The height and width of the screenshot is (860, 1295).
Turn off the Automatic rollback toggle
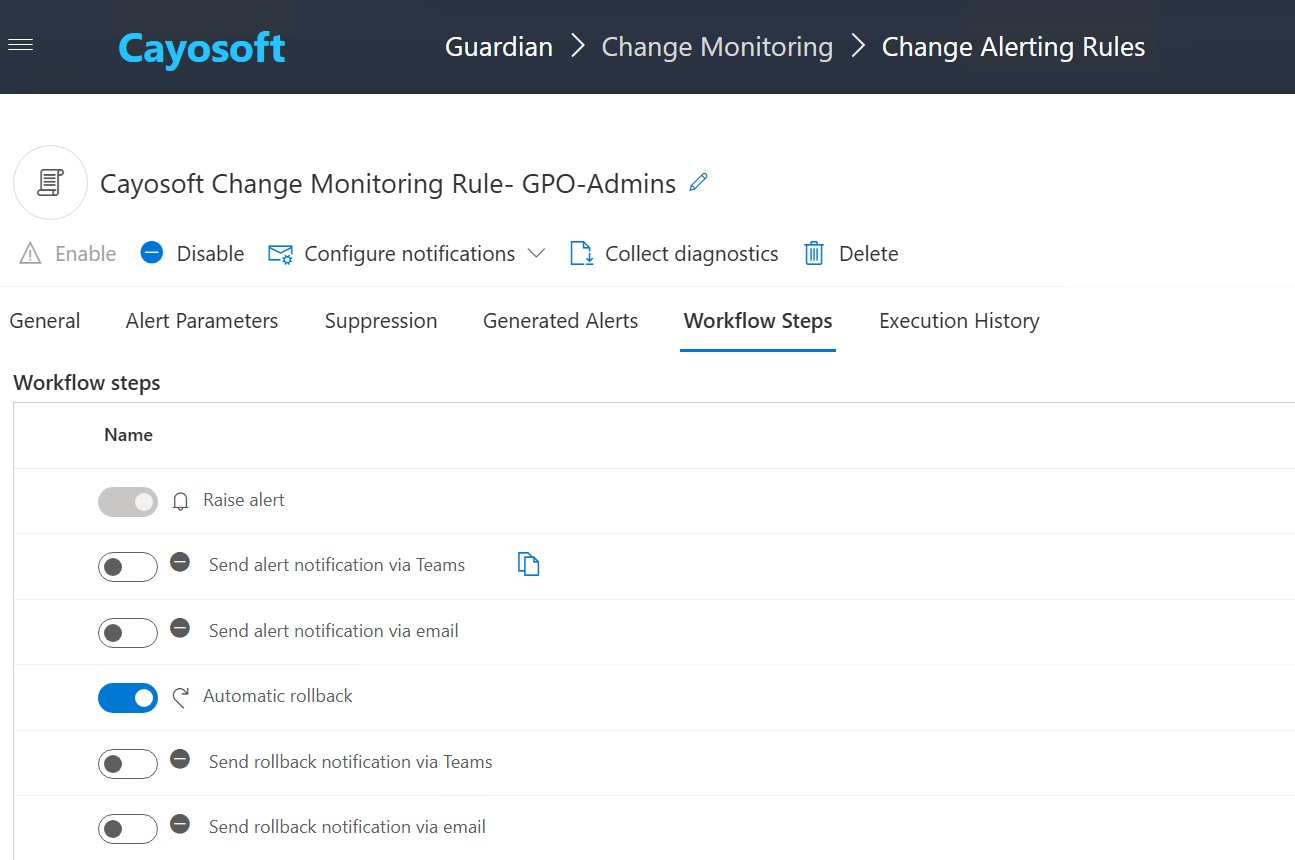click(x=128, y=698)
